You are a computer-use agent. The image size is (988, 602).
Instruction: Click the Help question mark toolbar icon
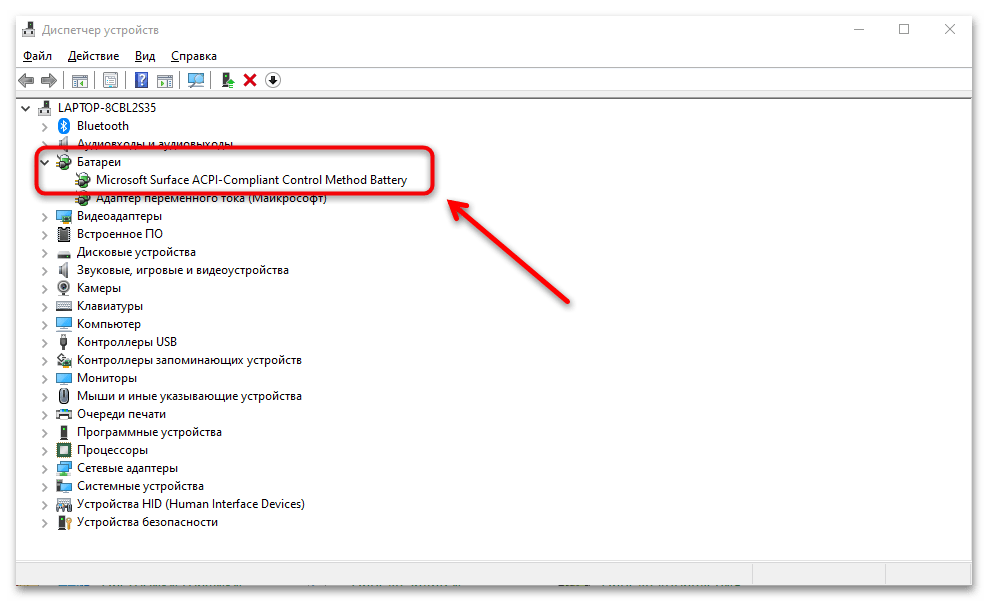[142, 80]
